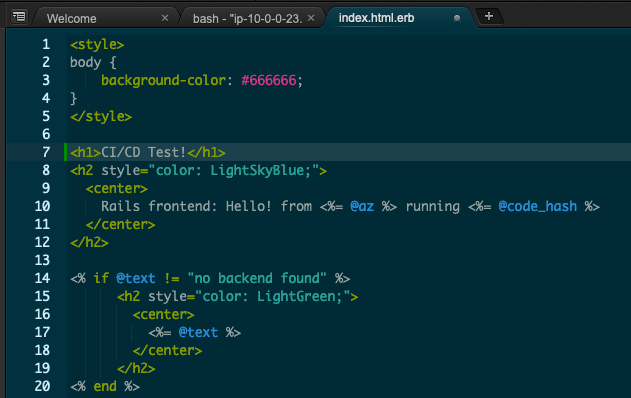Screen dimensions: 631x398
Task: Switch to the Welcome tab
Action: coord(71,19)
